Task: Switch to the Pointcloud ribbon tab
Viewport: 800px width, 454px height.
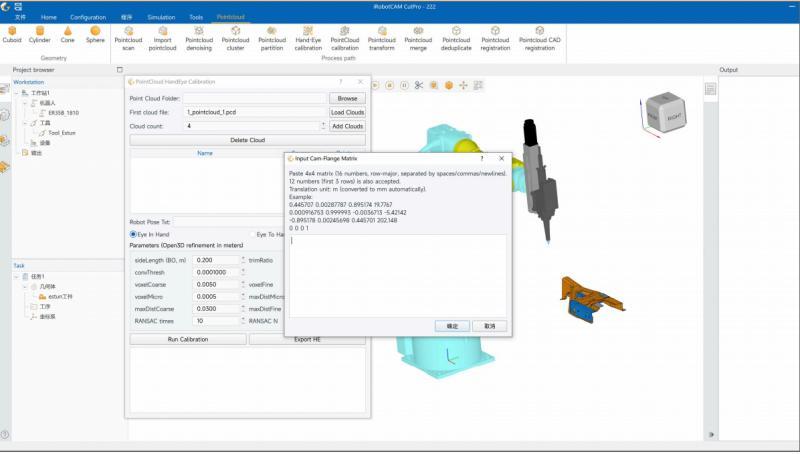Action: (231, 17)
